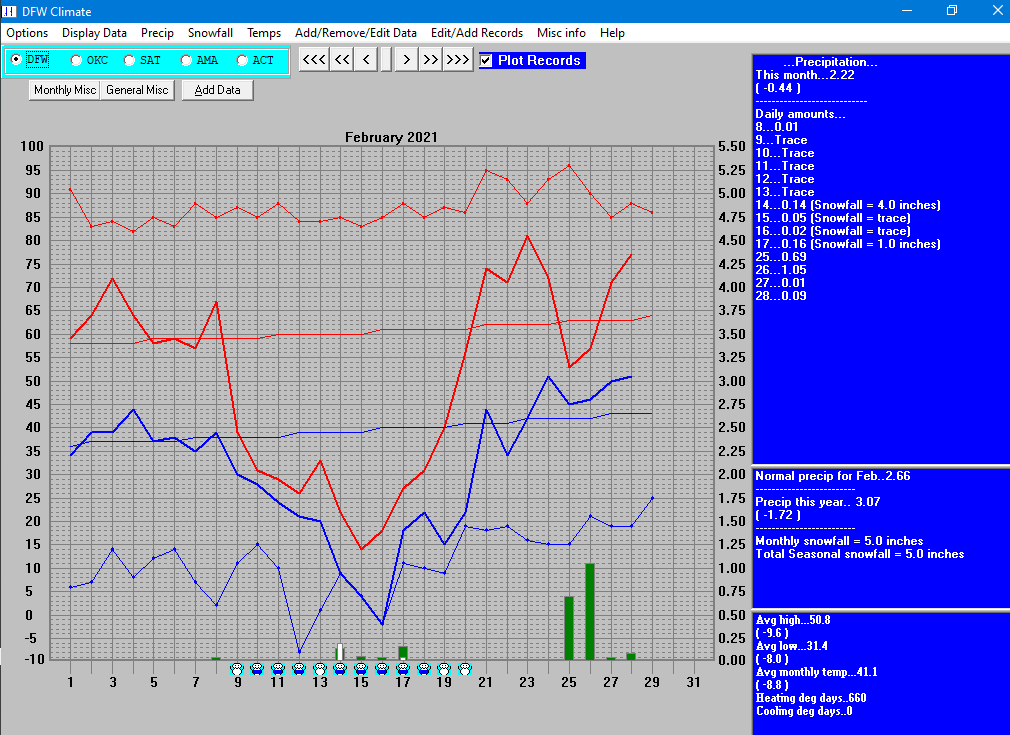Image resolution: width=1010 pixels, height=735 pixels.
Task: Click the 'Precip this year.. 3.07' text
Action: tap(817, 502)
